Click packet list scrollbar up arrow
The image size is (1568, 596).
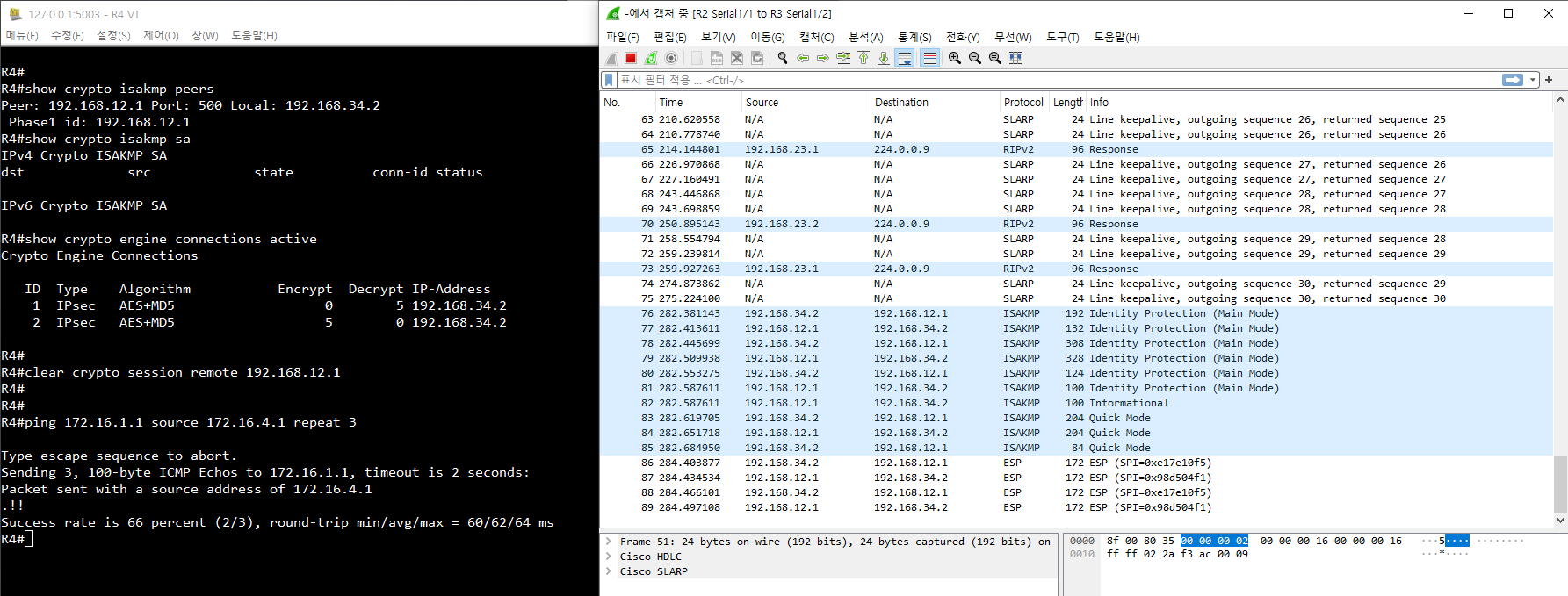[x=1560, y=100]
